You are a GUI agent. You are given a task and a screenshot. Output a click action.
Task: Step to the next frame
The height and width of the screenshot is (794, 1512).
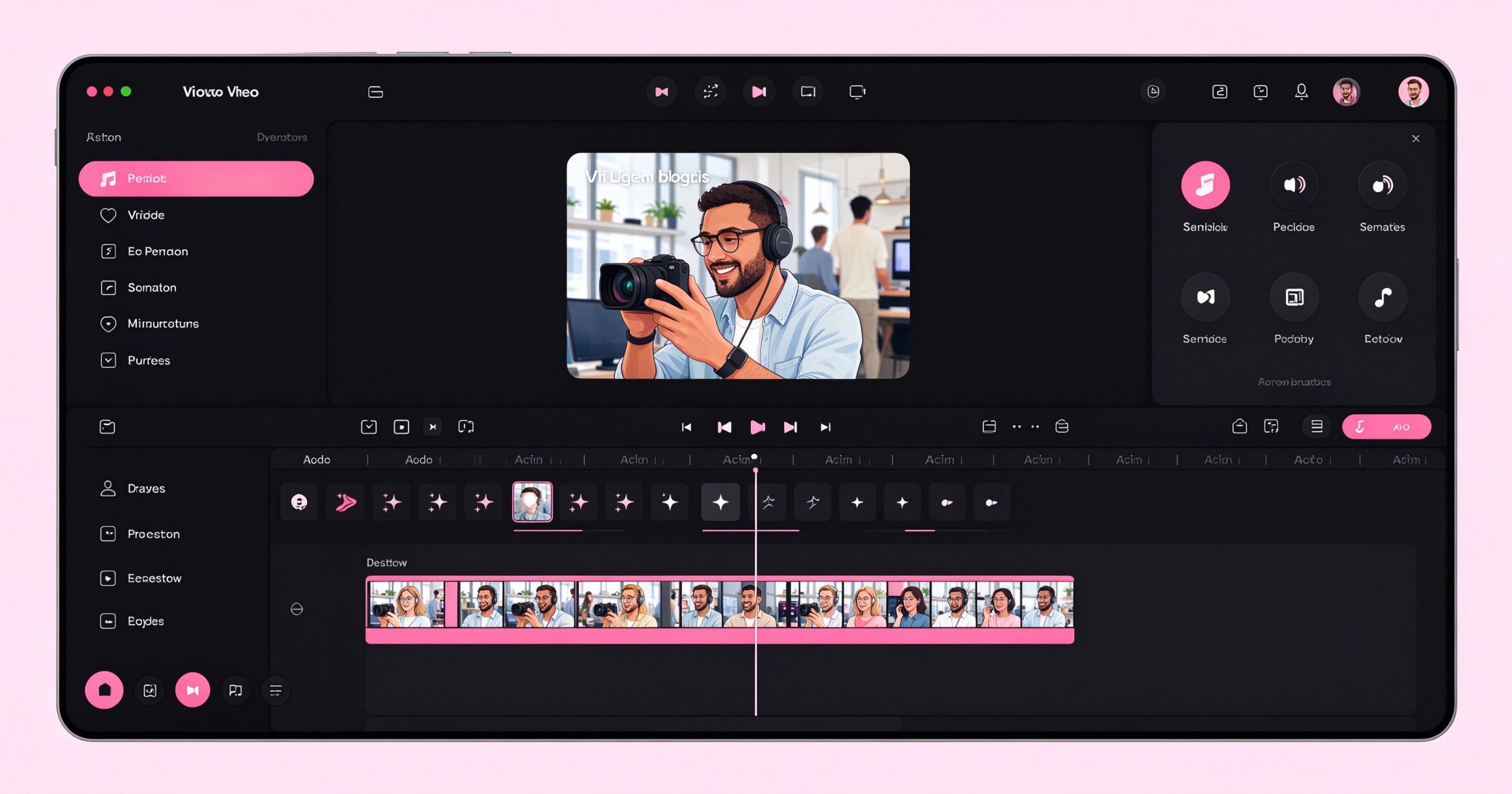coord(790,427)
